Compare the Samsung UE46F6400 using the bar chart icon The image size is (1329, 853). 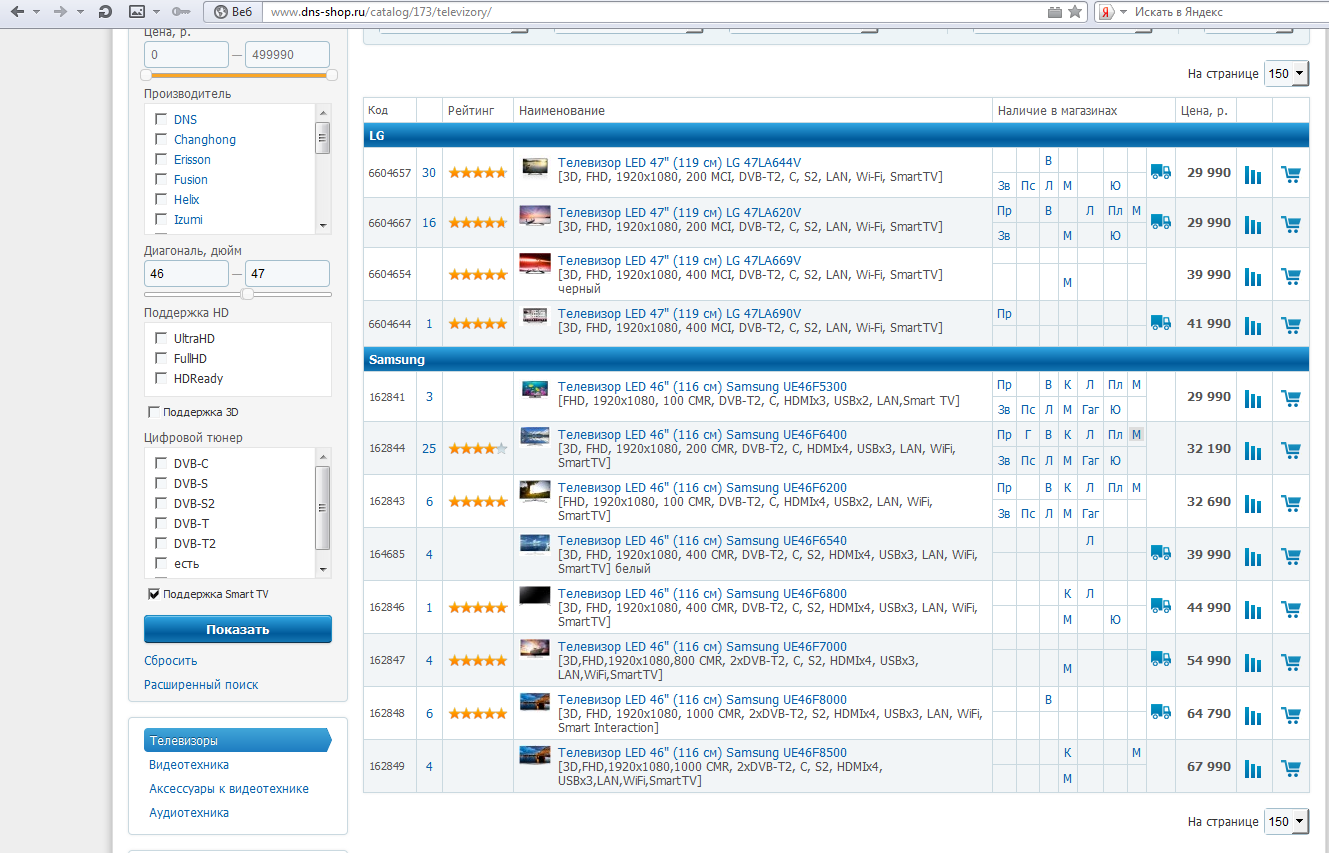point(1253,450)
